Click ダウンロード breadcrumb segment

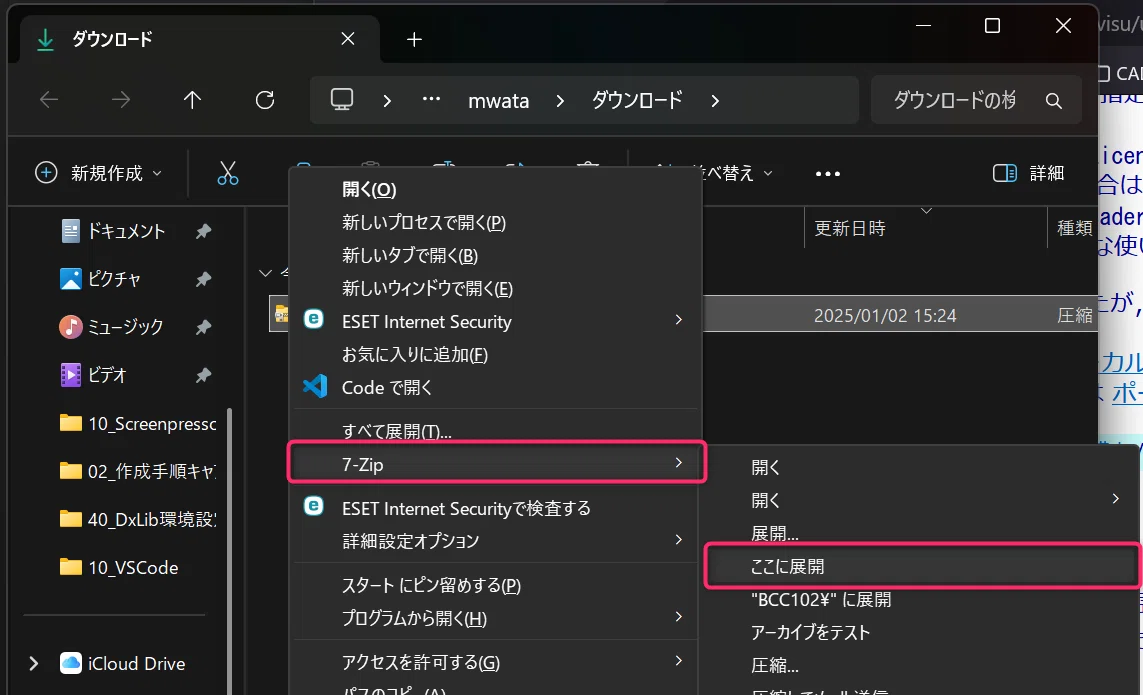[637, 100]
